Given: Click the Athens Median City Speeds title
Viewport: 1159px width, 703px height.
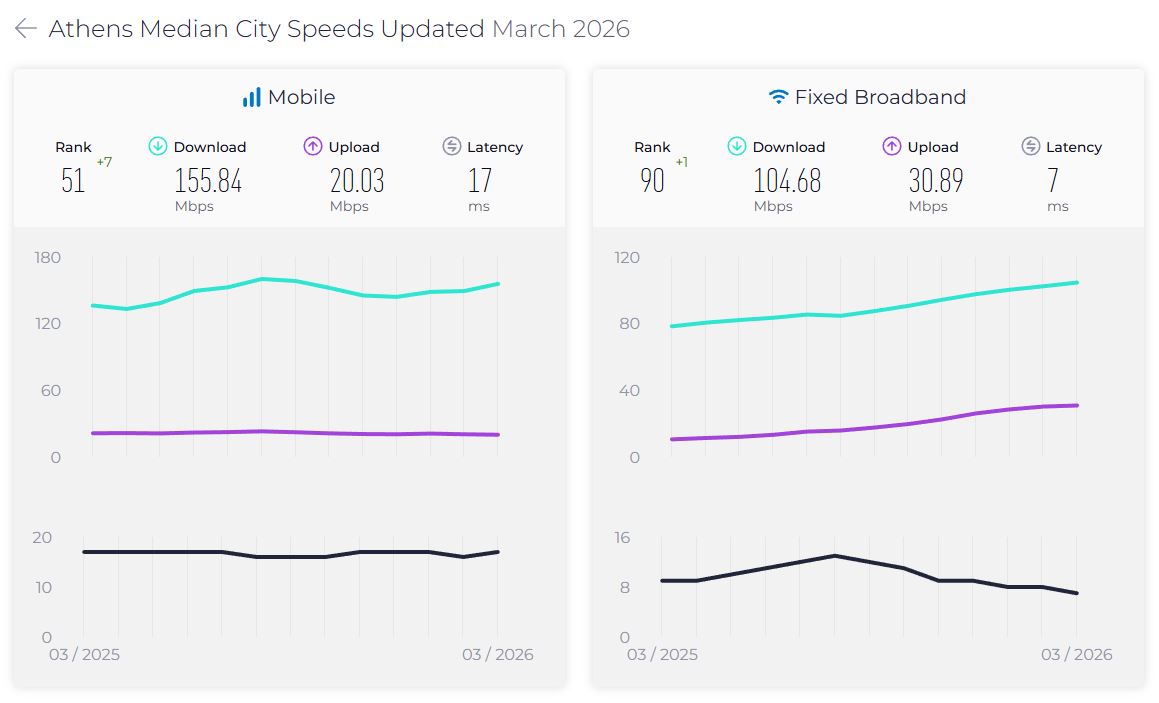Looking at the screenshot, I should [267, 29].
